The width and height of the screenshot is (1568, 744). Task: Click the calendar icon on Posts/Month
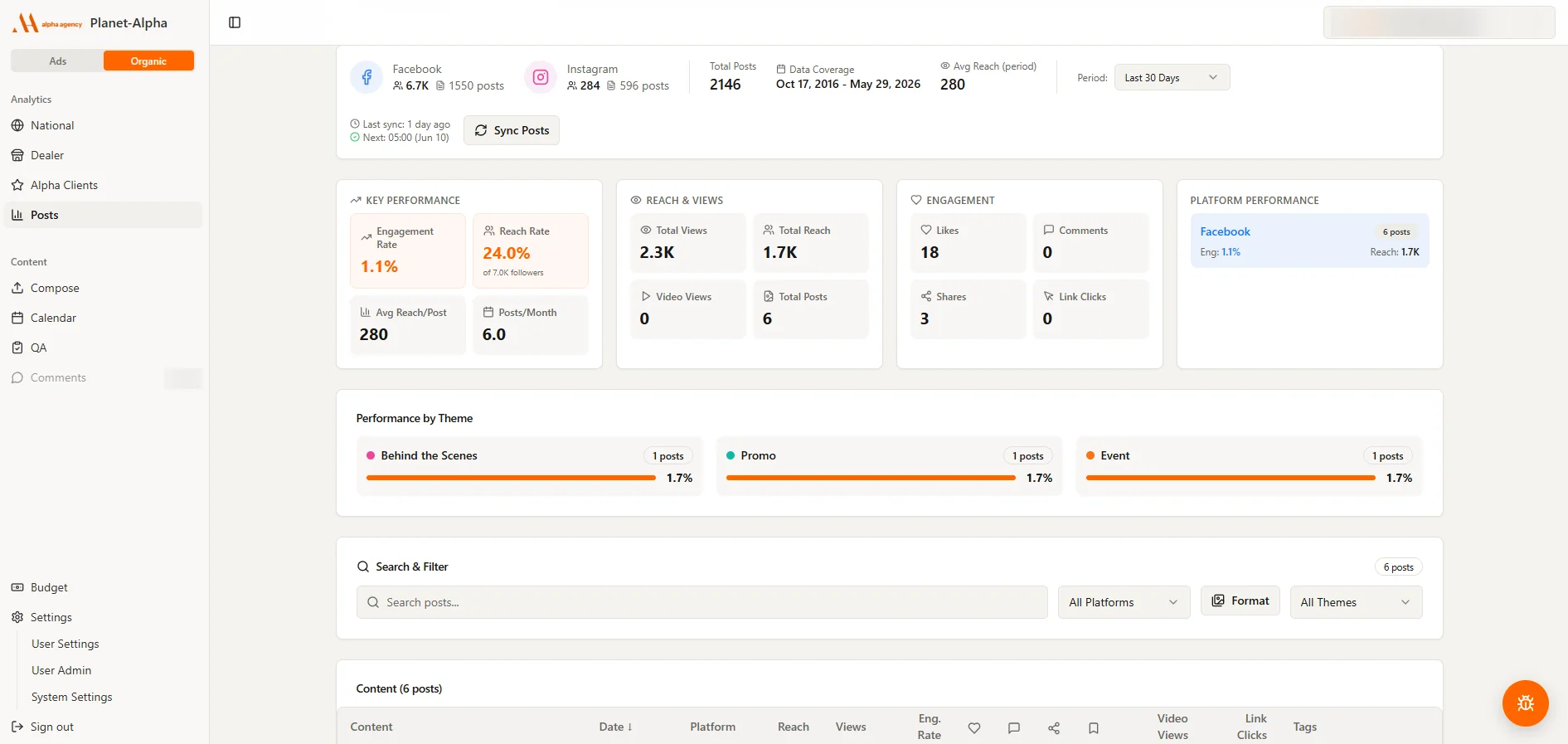click(x=488, y=312)
